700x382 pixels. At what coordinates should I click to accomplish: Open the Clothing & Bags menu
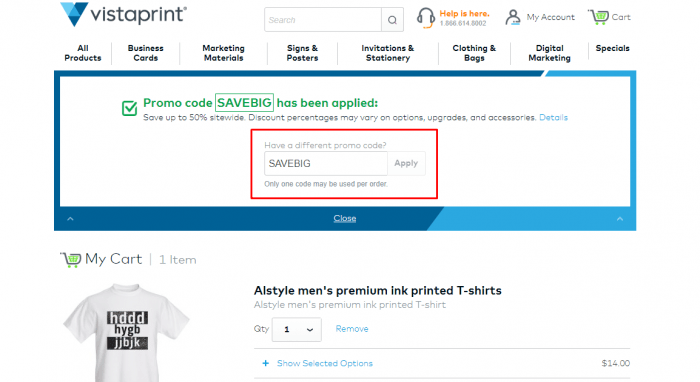[474, 53]
